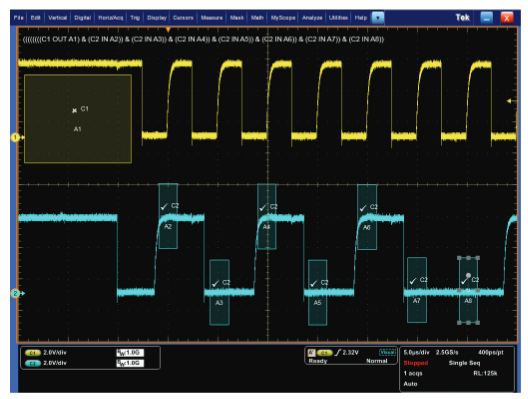This screenshot has width=528, height=399.
Task: Select the A2 visual trigger box
Action: (168, 216)
